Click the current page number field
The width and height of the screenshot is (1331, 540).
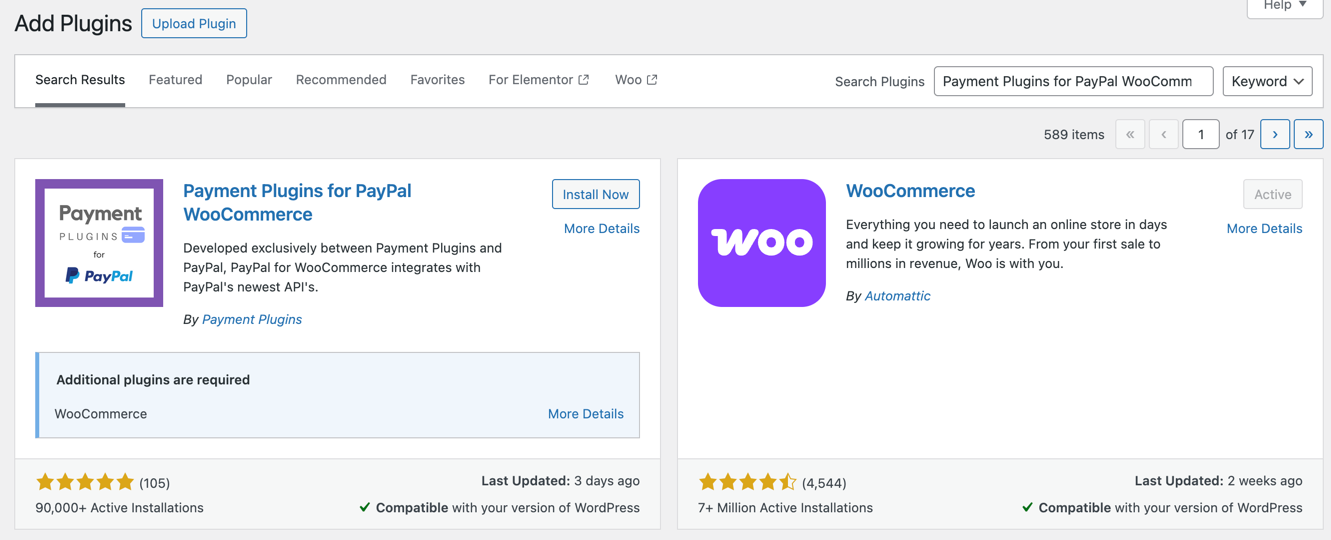coord(1200,134)
